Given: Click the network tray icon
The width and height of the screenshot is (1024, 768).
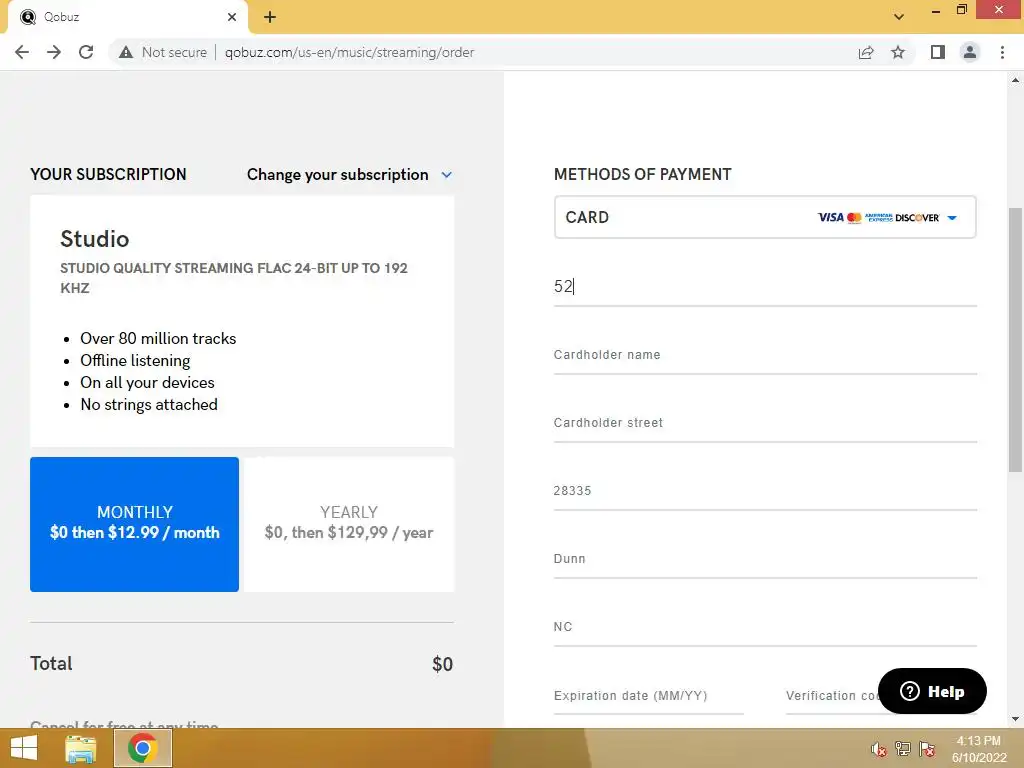Looking at the screenshot, I should pos(903,749).
